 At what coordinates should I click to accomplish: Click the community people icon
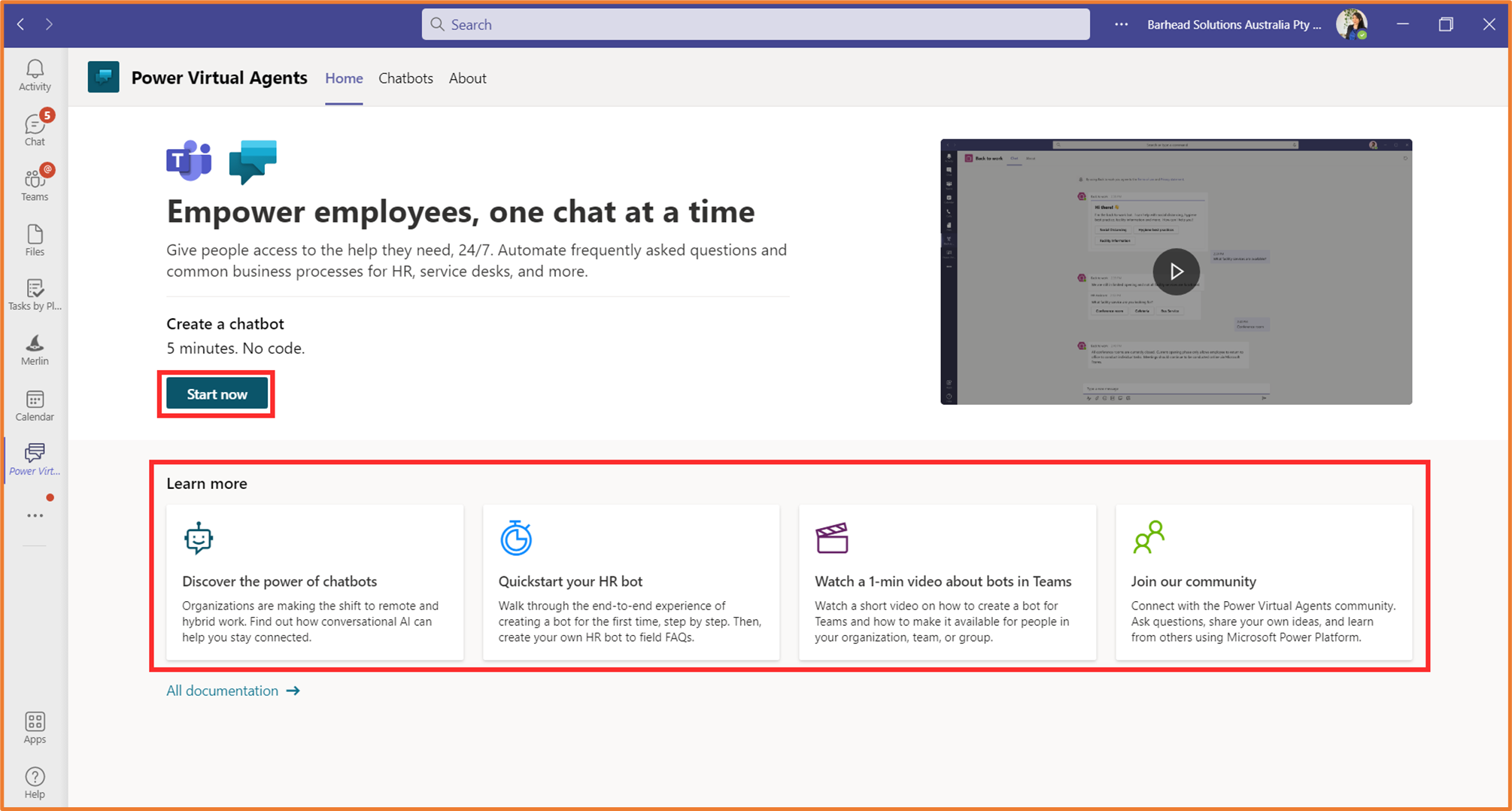(1149, 537)
